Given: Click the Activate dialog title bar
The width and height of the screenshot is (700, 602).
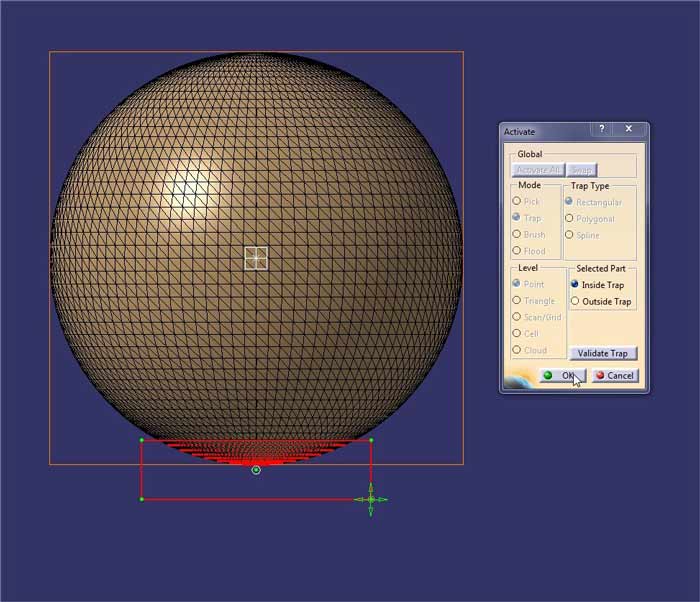Looking at the screenshot, I should [x=546, y=131].
